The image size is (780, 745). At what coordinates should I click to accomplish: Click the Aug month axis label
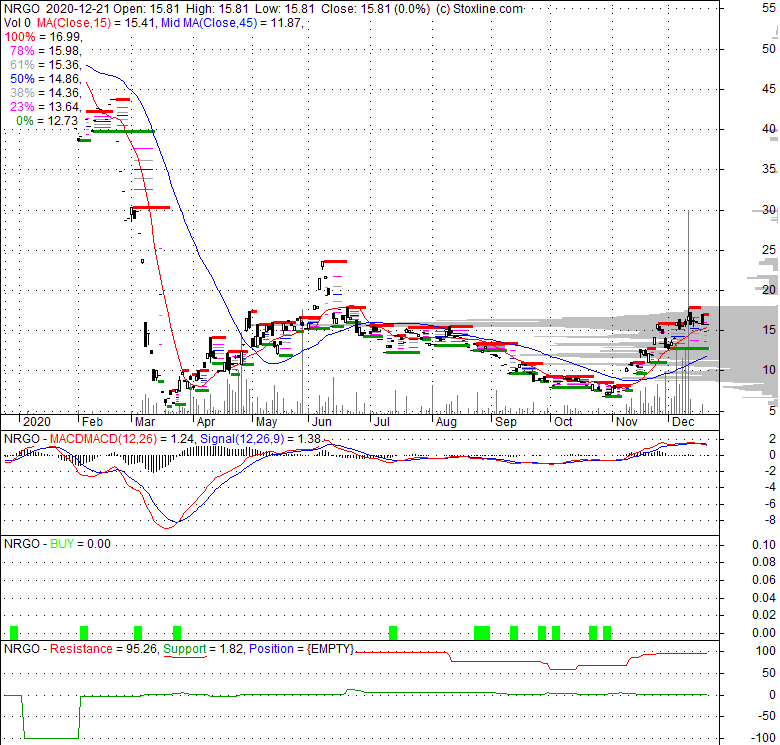coord(446,422)
